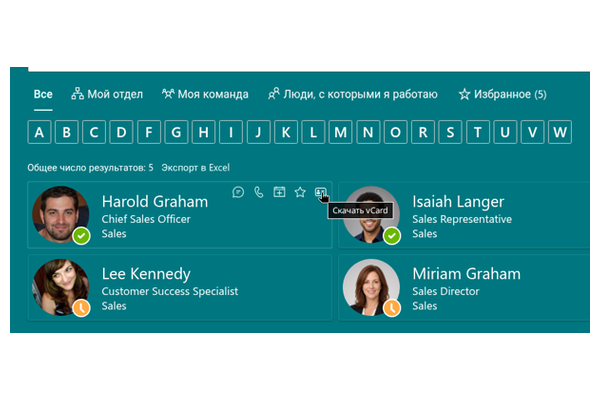Click Lee Kennedy's away status badge
Image resolution: width=600 pixels, height=400 pixels.
point(82,308)
